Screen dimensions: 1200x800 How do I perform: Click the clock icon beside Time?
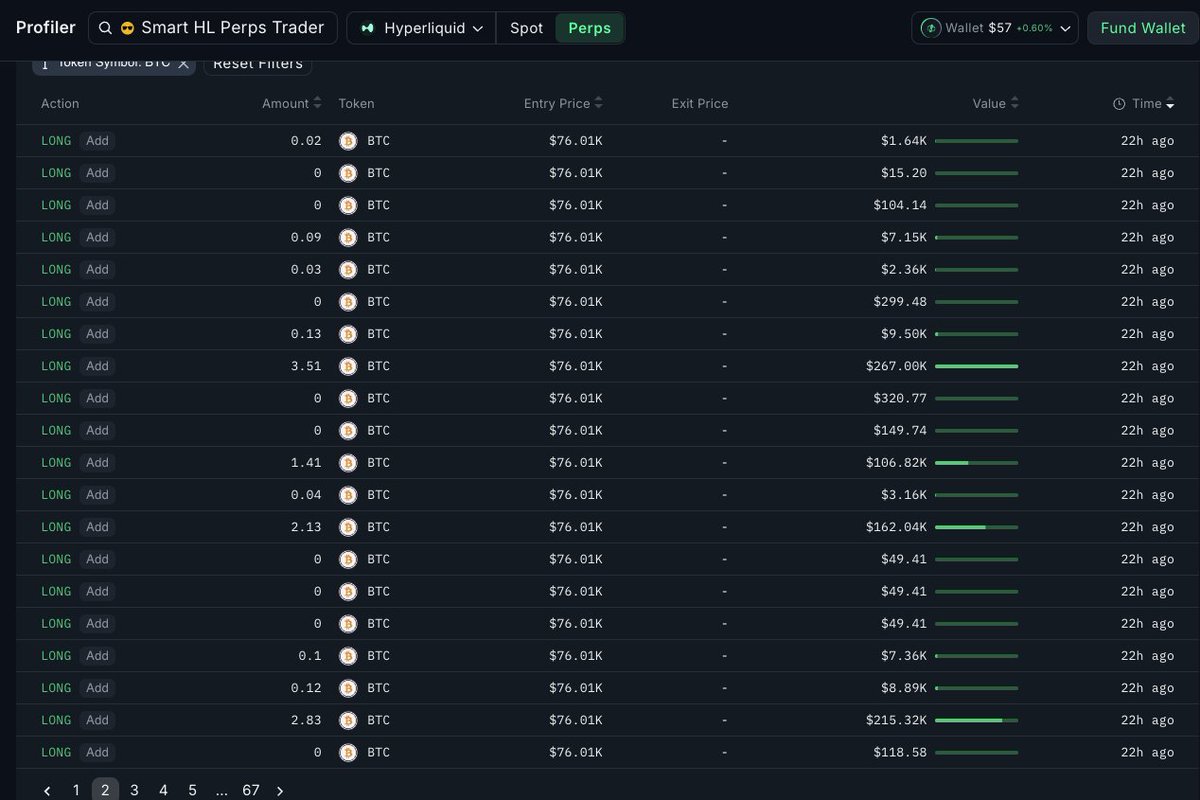[1119, 104]
